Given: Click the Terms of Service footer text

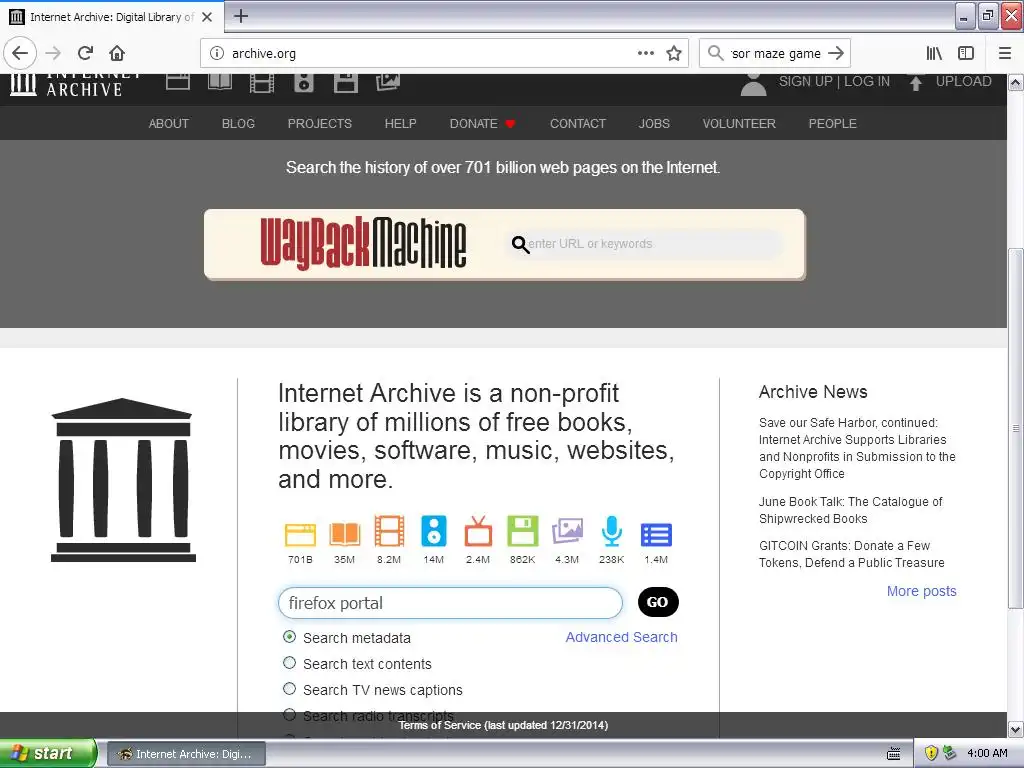Looking at the screenshot, I should click(504, 725).
